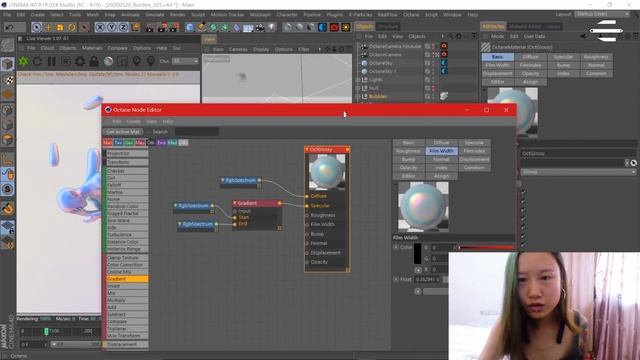The height and width of the screenshot is (360, 640).
Task: Switch to Model mode cube icon
Action: point(7,64)
